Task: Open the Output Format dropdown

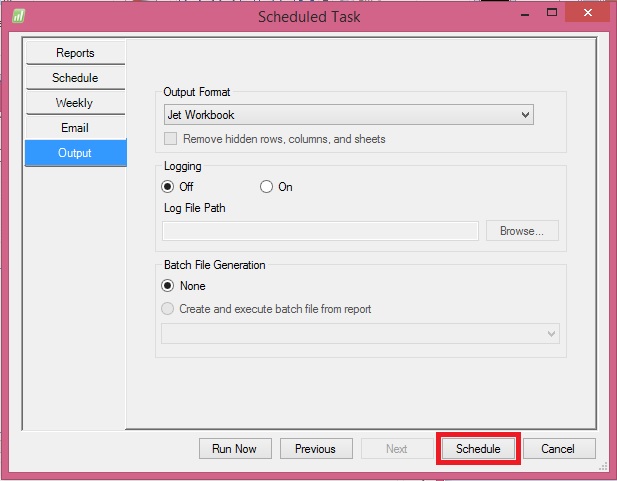Action: pyautogui.click(x=348, y=115)
